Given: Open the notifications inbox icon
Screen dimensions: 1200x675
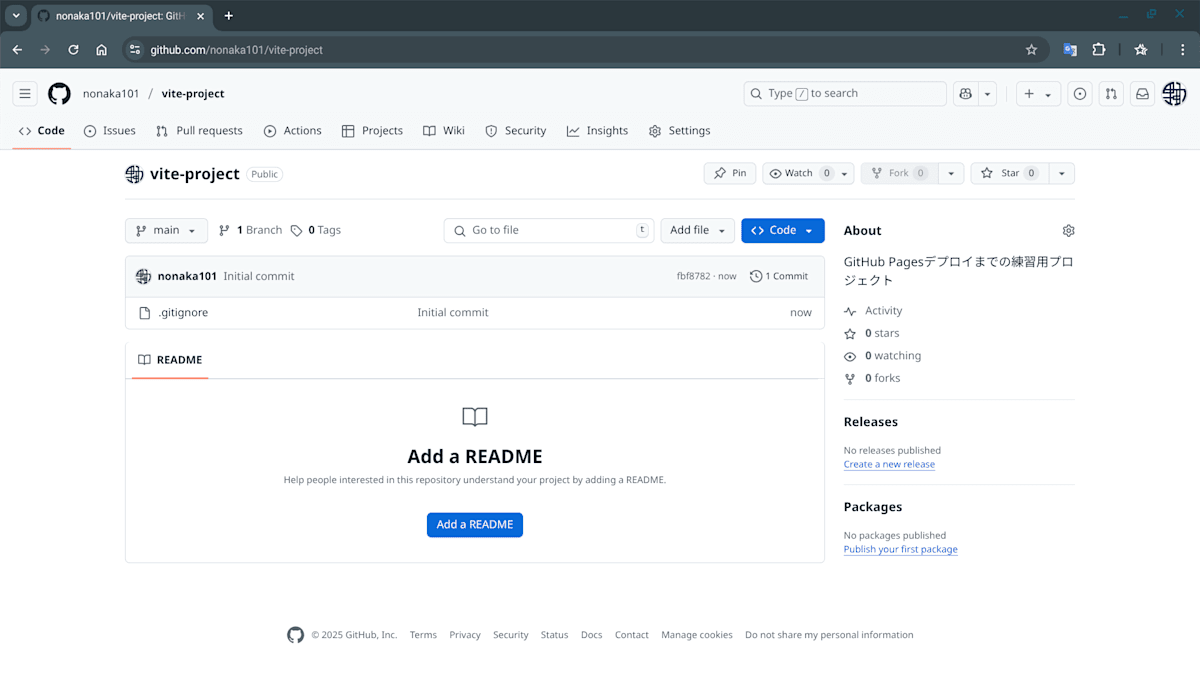Looking at the screenshot, I should 1142,94.
